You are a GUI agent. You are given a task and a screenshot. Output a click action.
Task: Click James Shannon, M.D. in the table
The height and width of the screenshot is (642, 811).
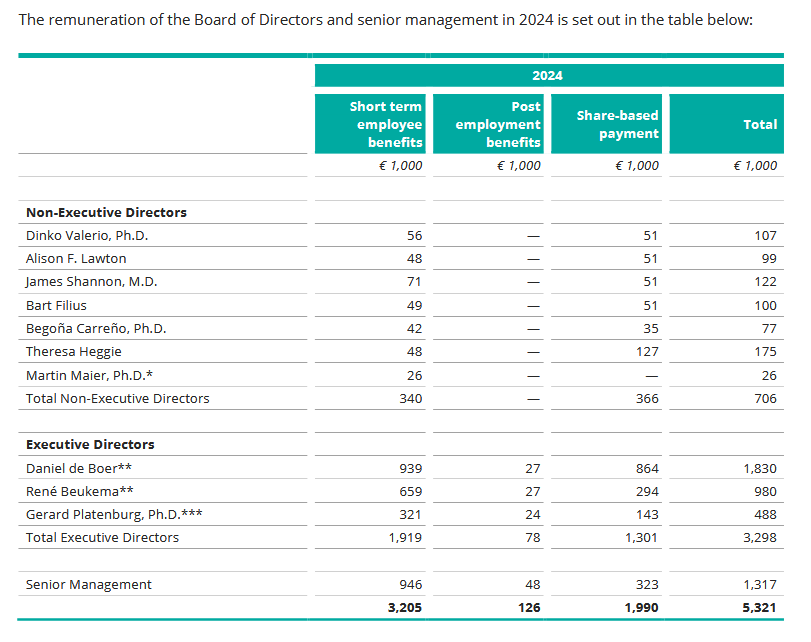(x=91, y=282)
